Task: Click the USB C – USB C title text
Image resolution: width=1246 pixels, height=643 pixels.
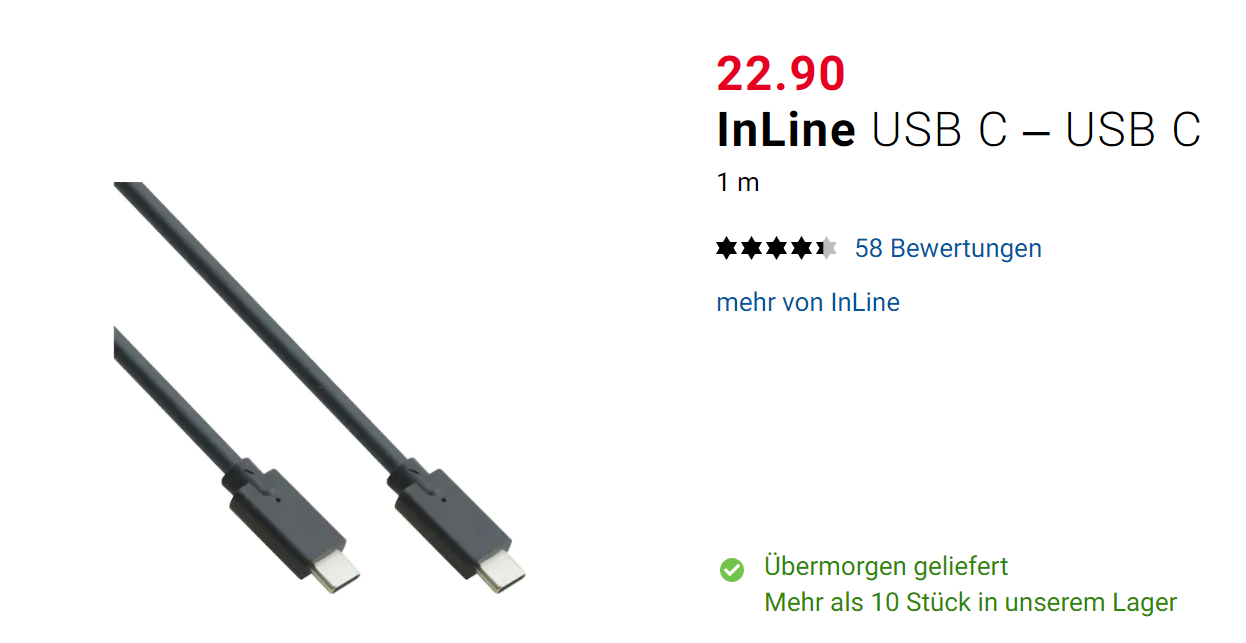Action: [x=1036, y=130]
